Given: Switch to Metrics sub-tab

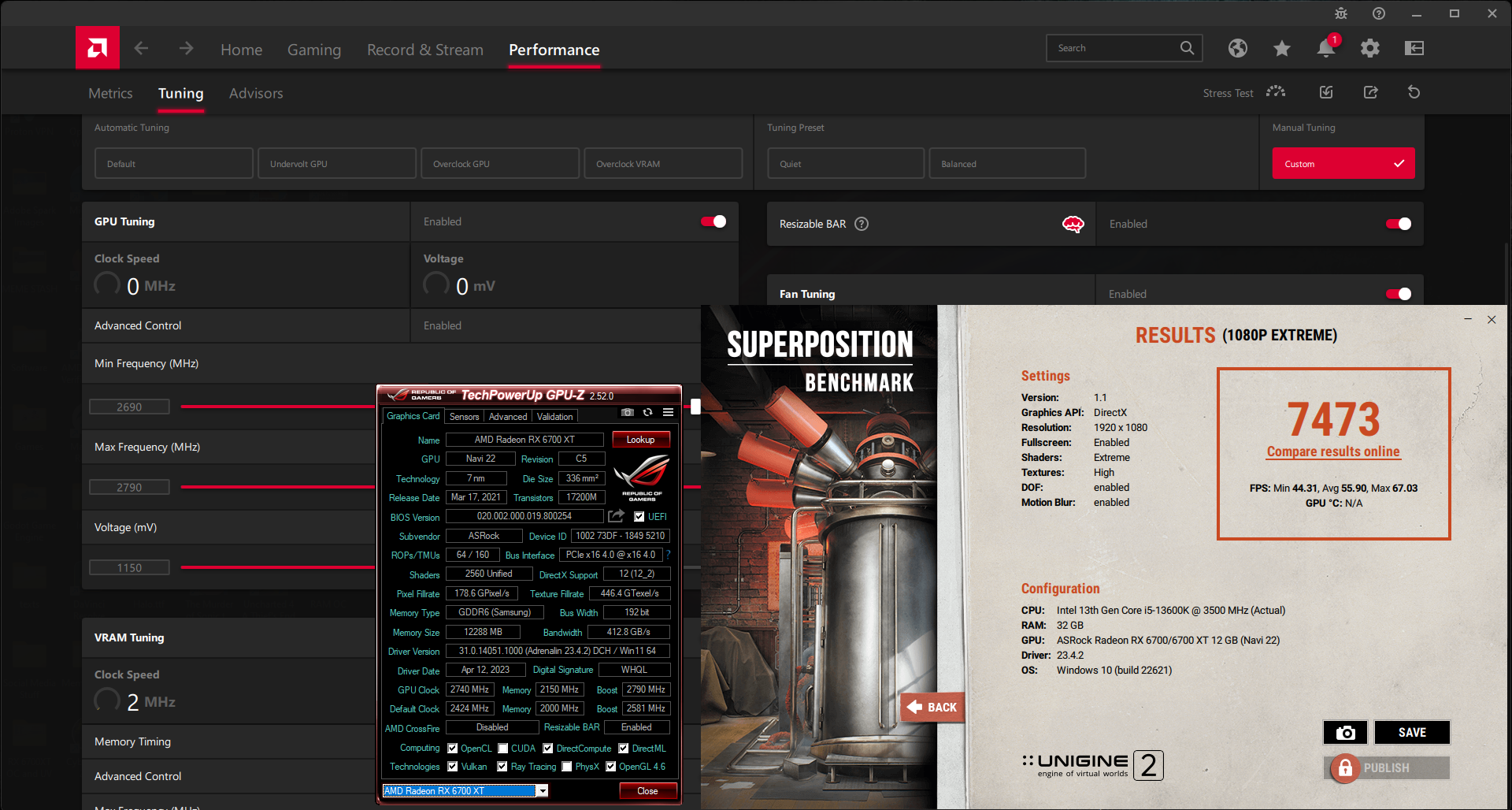Looking at the screenshot, I should tap(110, 93).
